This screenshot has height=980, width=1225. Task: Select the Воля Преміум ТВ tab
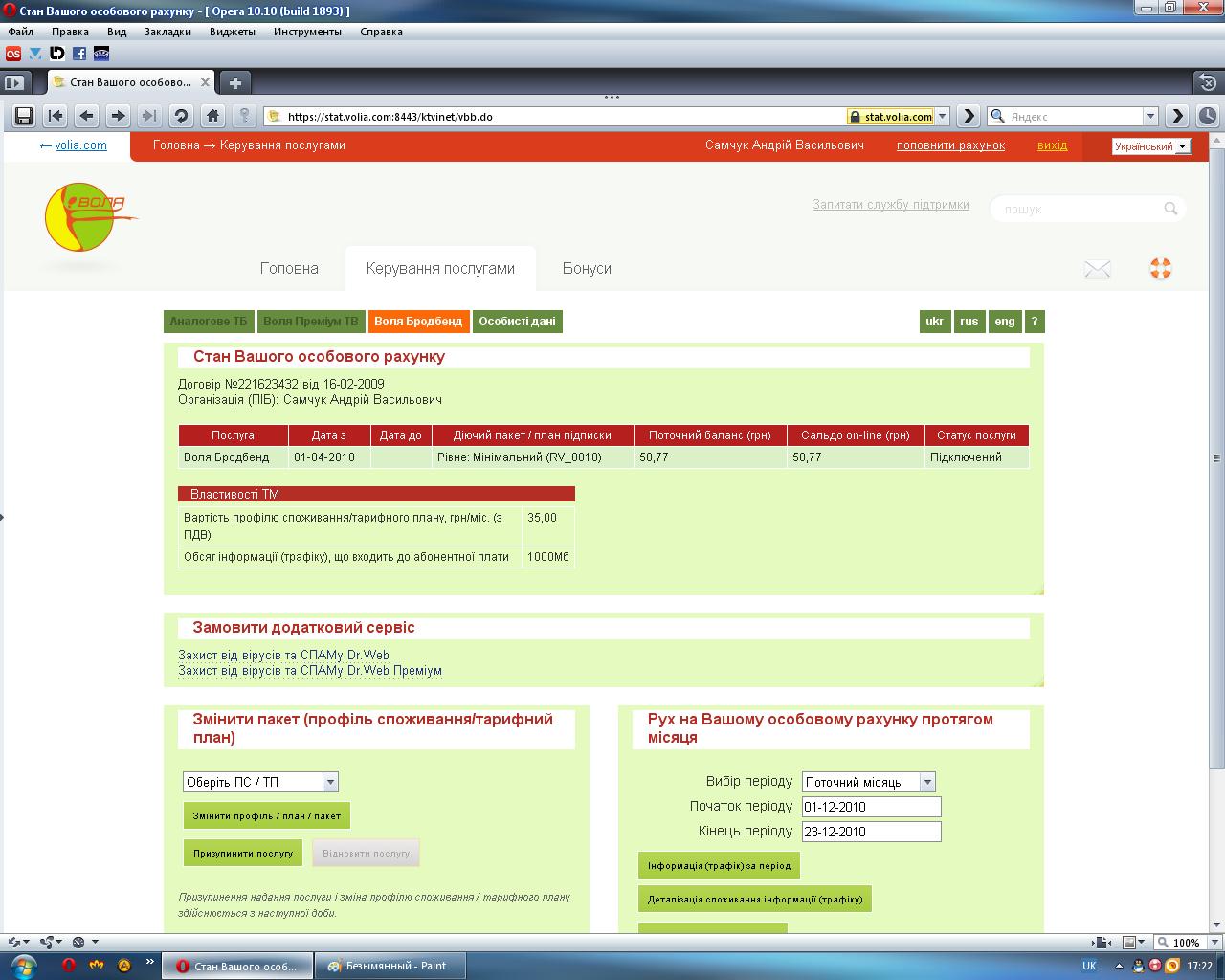click(x=311, y=322)
